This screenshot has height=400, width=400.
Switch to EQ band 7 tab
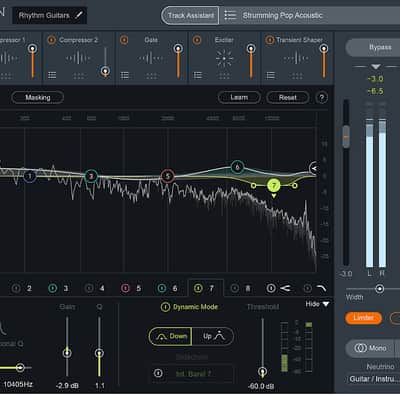pos(205,288)
